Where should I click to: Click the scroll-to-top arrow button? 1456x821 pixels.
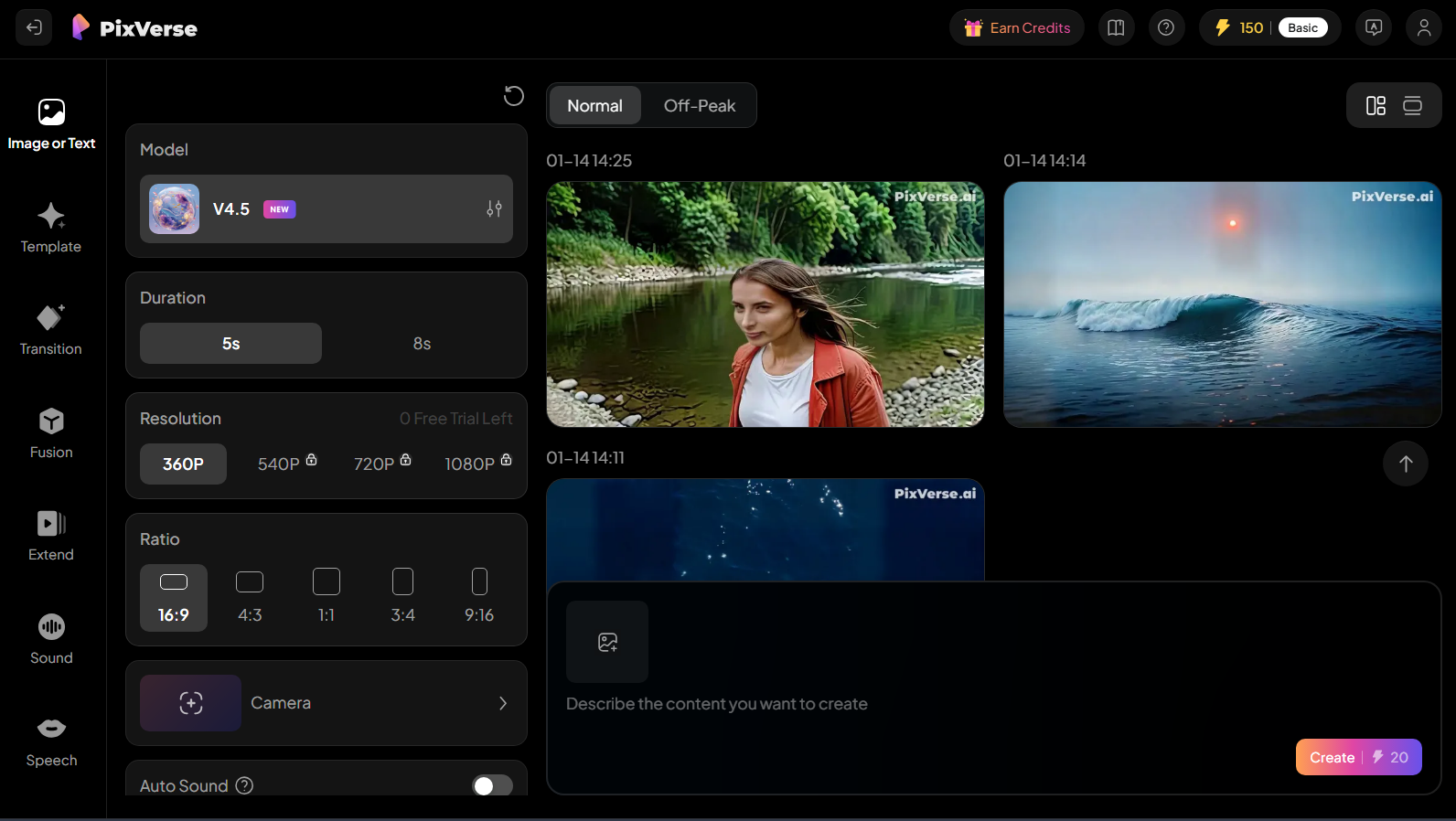1406,464
